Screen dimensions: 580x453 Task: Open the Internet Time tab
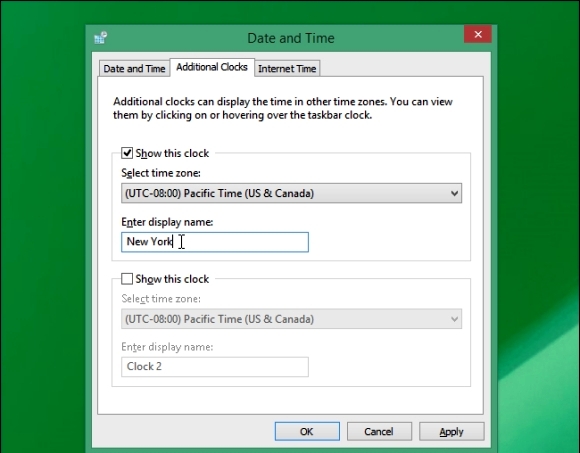tap(287, 69)
